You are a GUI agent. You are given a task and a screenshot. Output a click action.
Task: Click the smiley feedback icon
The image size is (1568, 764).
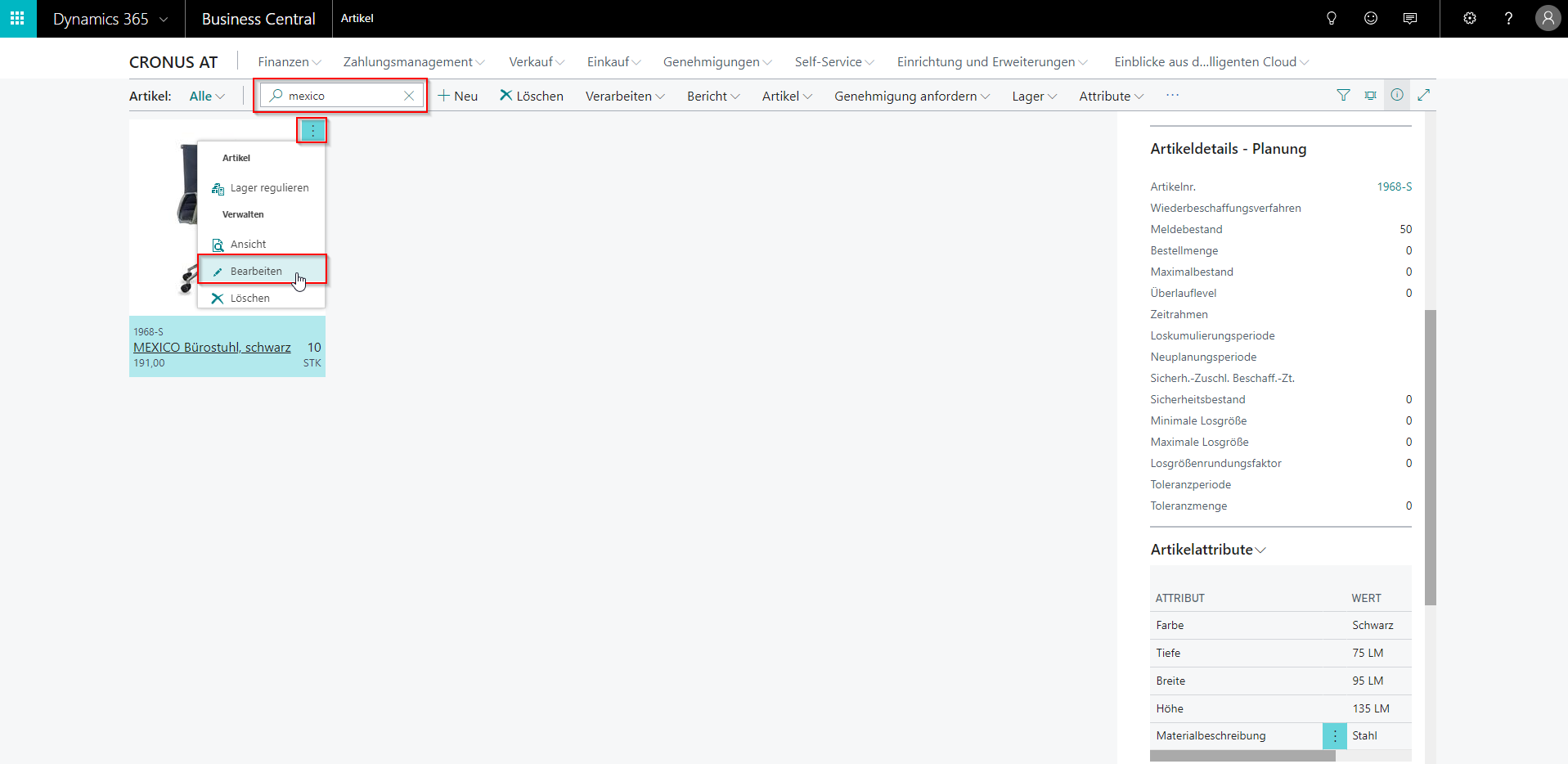(1371, 18)
